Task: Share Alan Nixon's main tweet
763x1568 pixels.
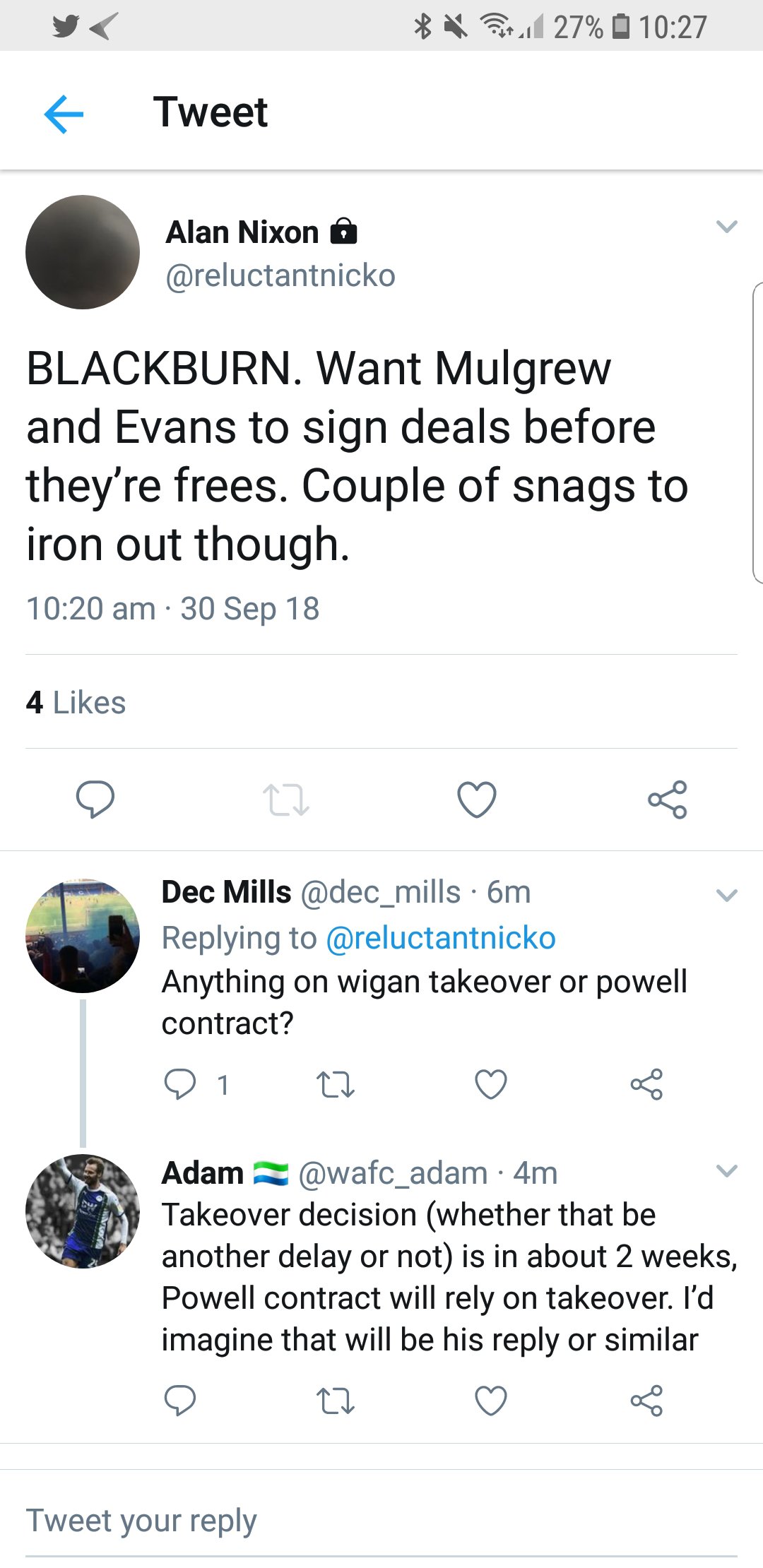Action: click(x=668, y=800)
